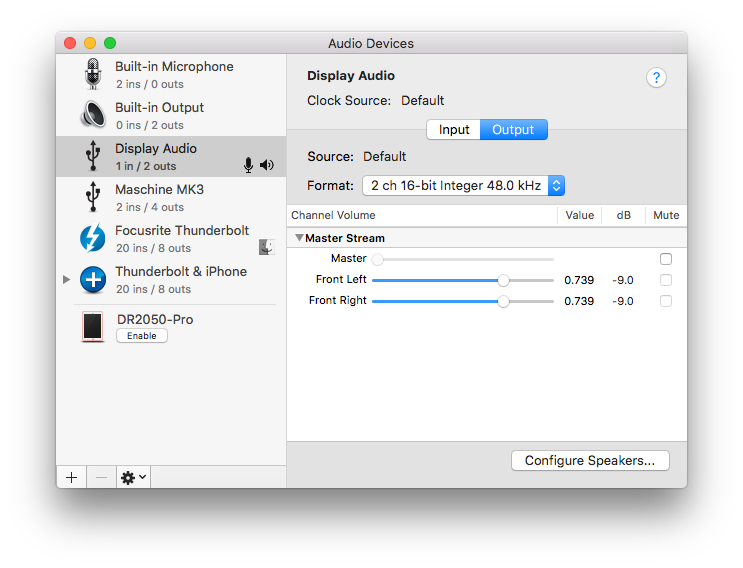
Task: Toggle the Front Right mute checkbox
Action: pos(666,301)
